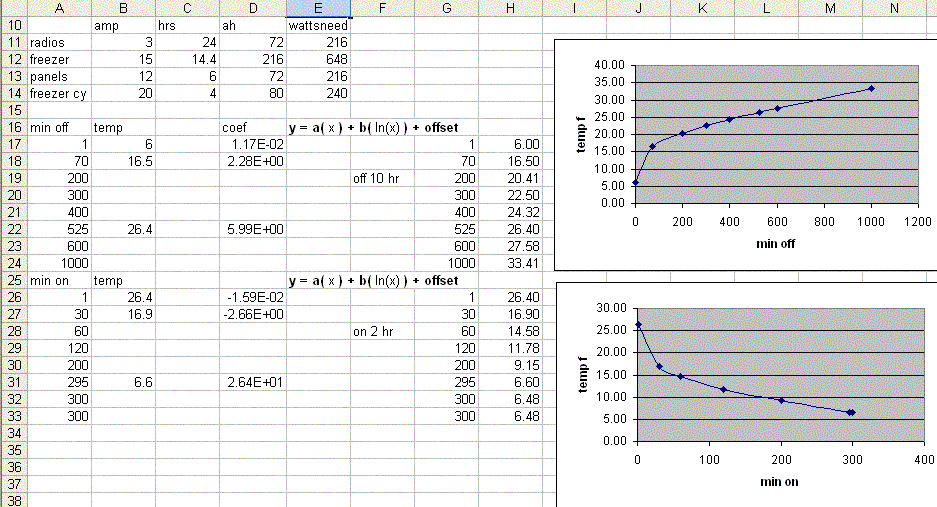This screenshot has width=937, height=507.
Task: Click the first data point in lower chart
Action: point(638,325)
